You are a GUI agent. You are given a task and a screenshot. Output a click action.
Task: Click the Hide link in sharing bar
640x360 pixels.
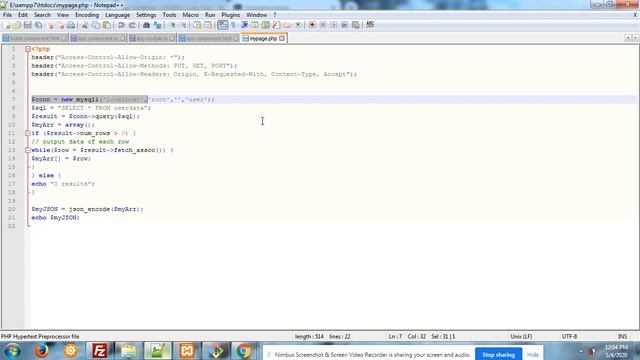tap(533, 355)
